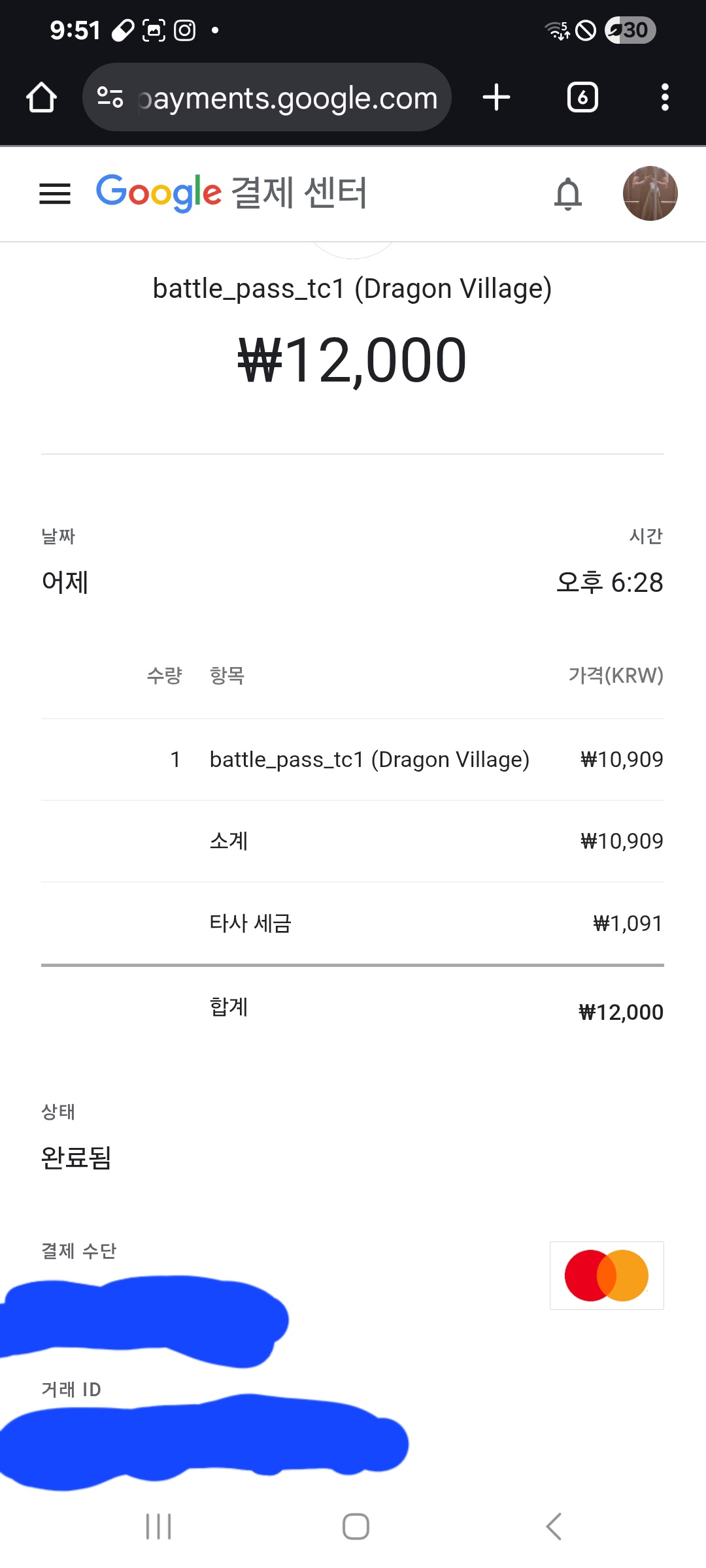
Task: Open the account profile picture
Action: (650, 193)
